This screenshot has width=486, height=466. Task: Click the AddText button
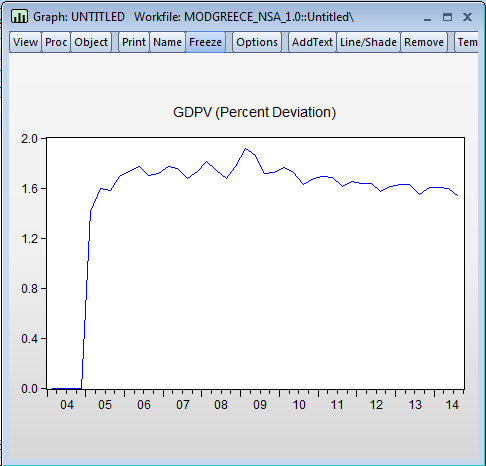click(x=312, y=42)
